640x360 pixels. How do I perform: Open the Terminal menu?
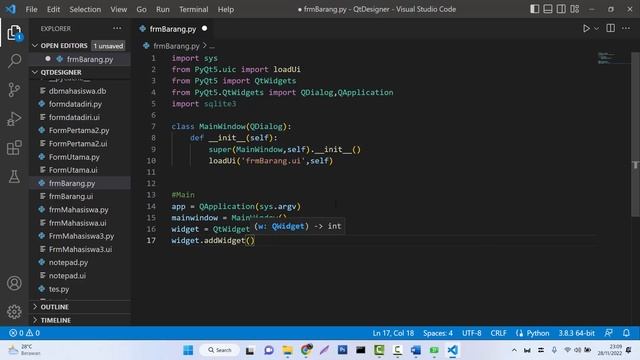tap(193, 9)
